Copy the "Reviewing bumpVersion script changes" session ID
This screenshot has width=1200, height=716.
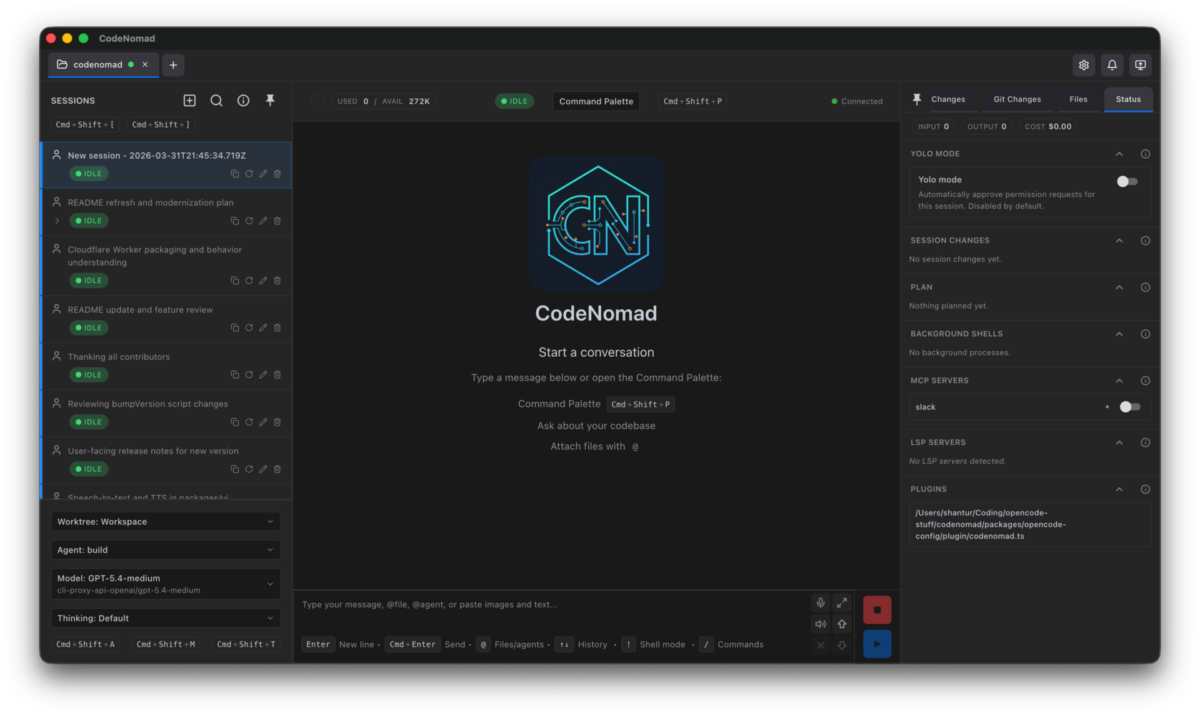[x=235, y=422]
